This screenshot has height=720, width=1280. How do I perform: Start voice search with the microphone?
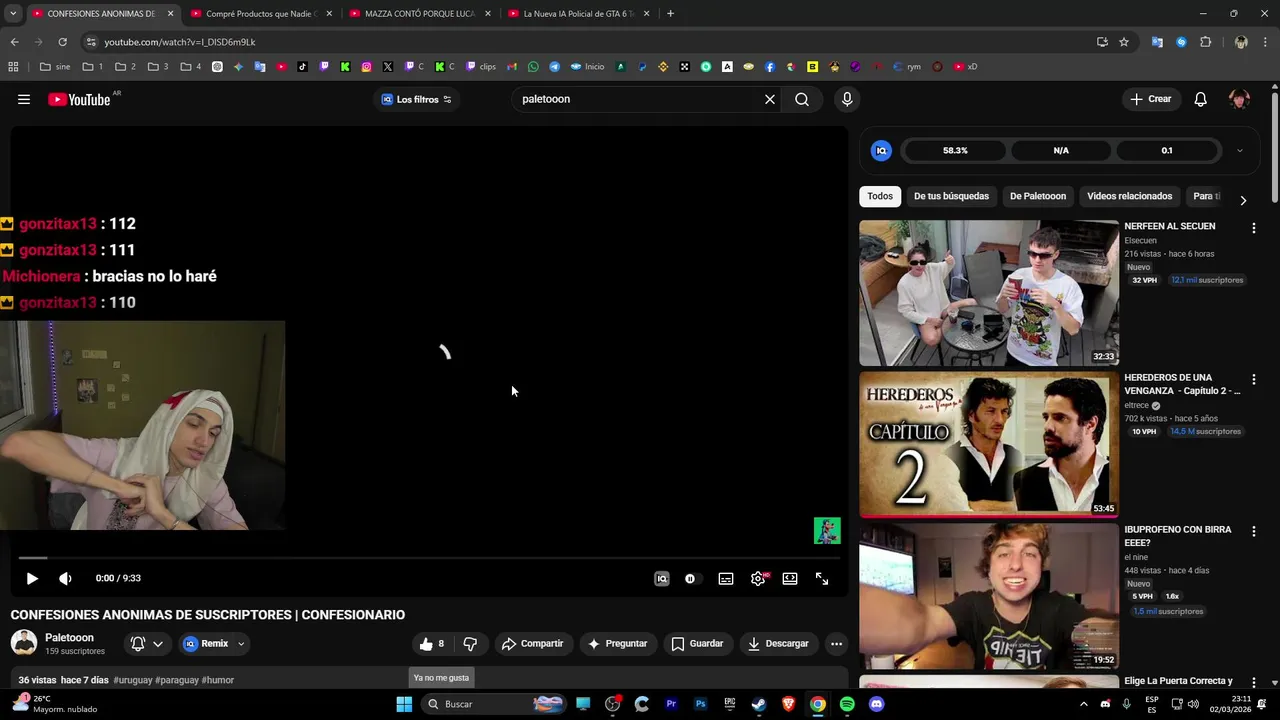click(847, 99)
